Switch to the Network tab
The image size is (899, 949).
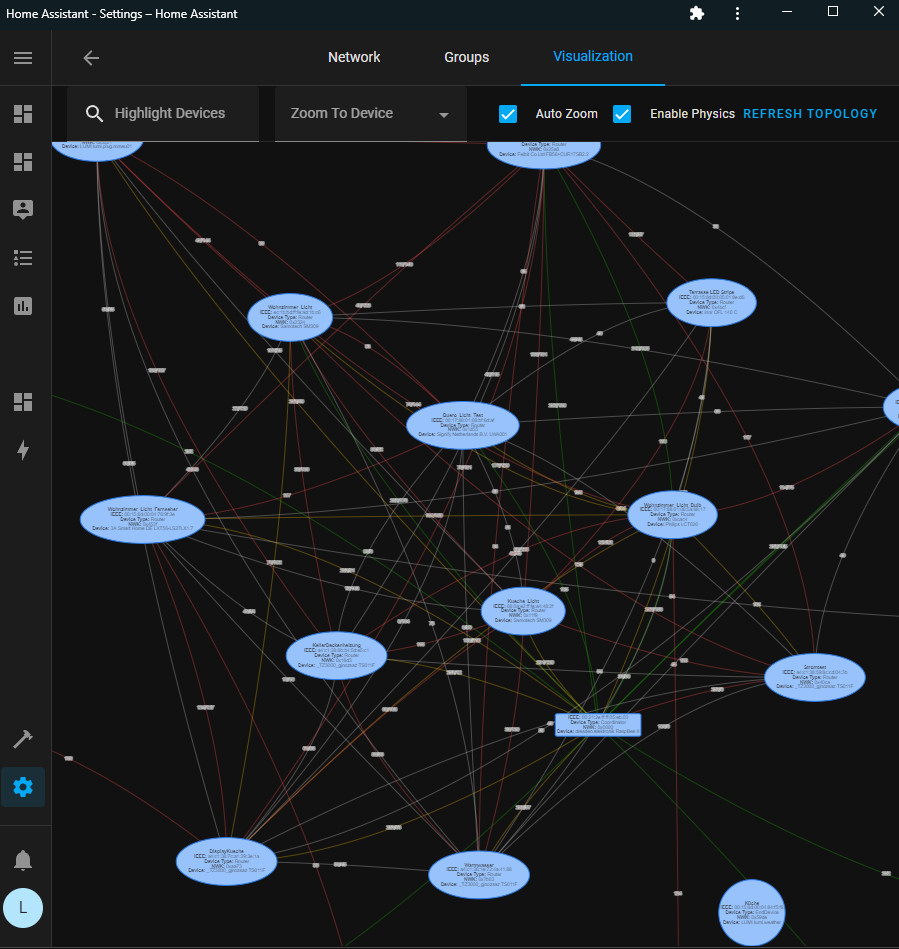point(354,57)
